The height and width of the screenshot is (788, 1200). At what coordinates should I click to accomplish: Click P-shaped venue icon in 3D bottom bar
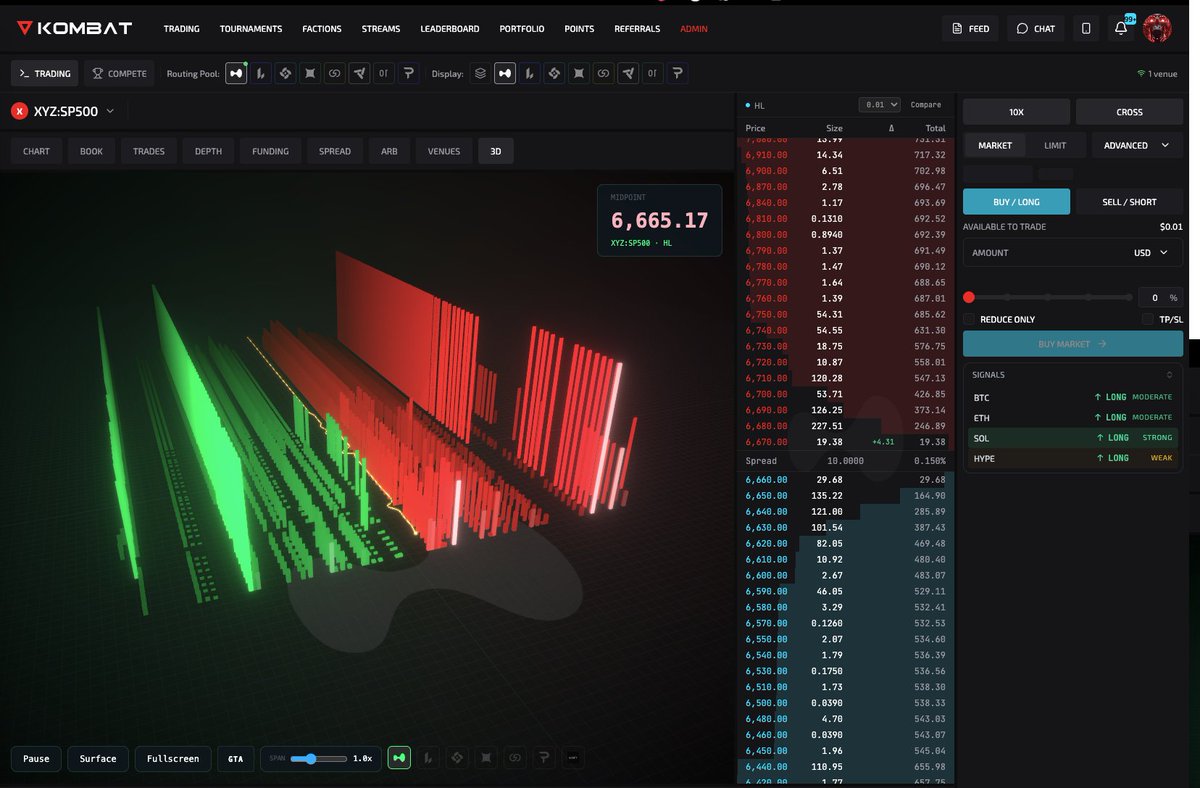tap(544, 758)
